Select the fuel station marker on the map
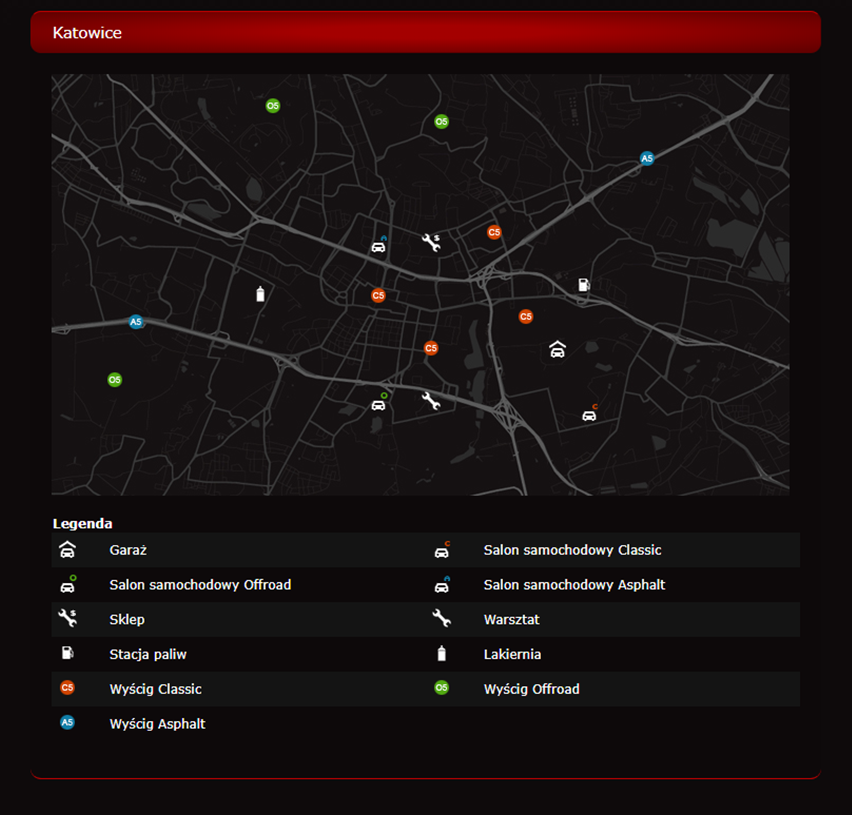 click(584, 285)
